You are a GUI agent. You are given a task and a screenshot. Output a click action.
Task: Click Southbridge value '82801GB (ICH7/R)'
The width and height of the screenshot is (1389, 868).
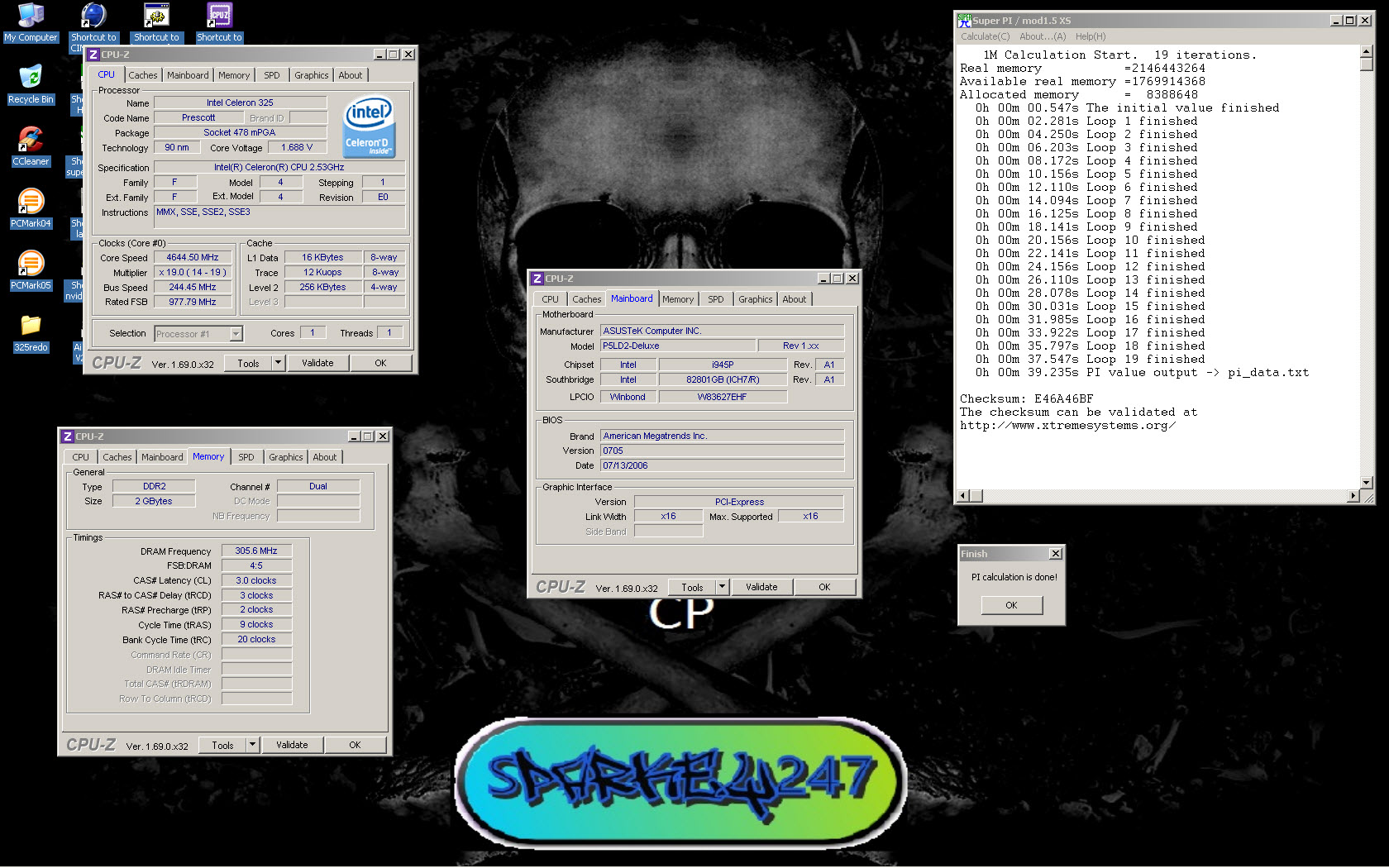coord(723,379)
